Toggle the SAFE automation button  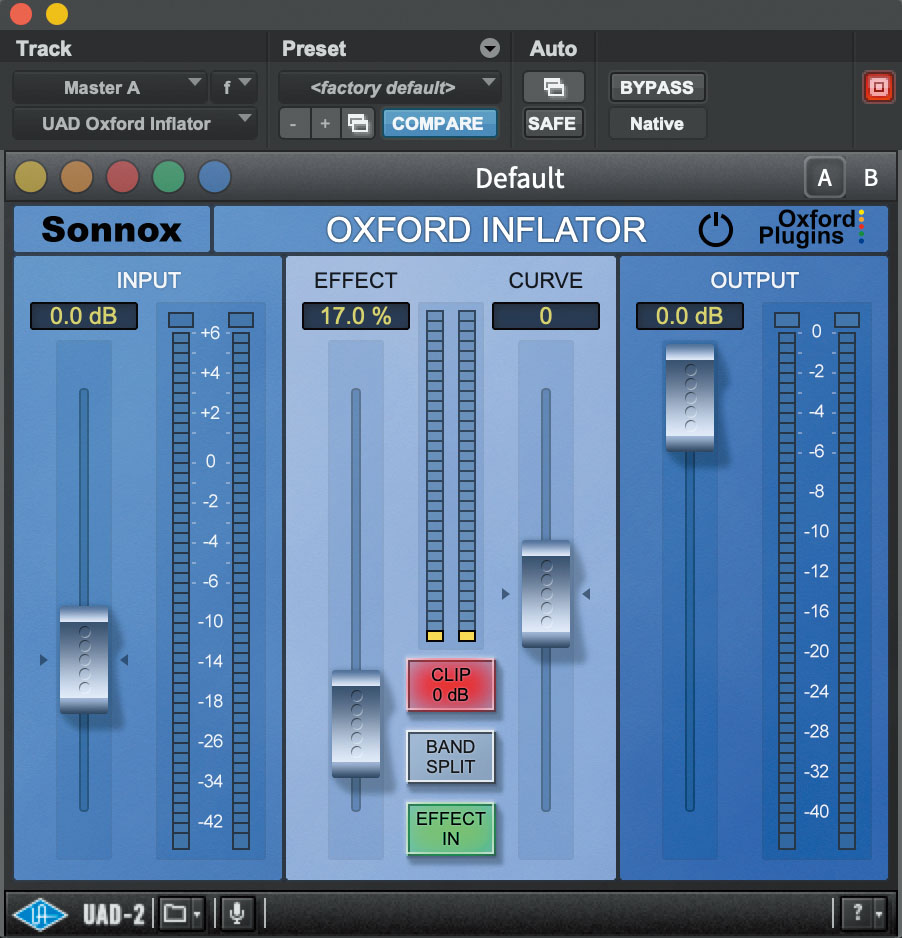coord(552,124)
